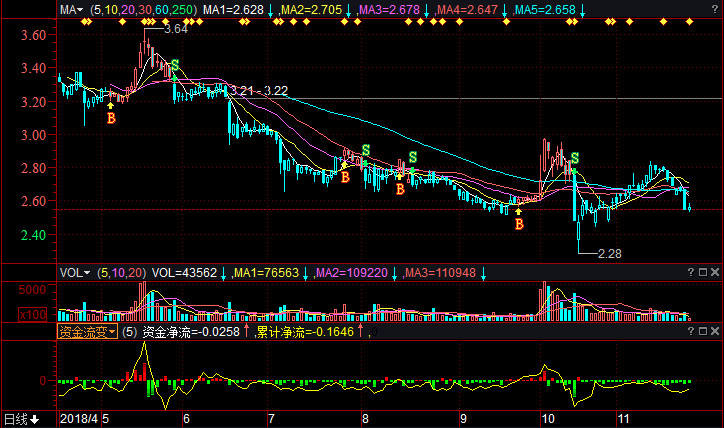Open the 资金流变 indicator dropdown
The height and width of the screenshot is (428, 724).
tap(87, 332)
